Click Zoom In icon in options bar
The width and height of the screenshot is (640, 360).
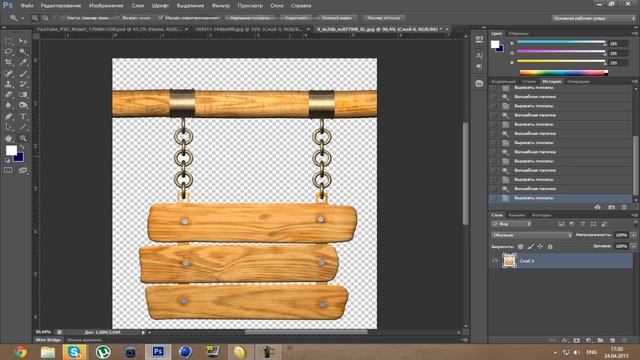(x=35, y=18)
